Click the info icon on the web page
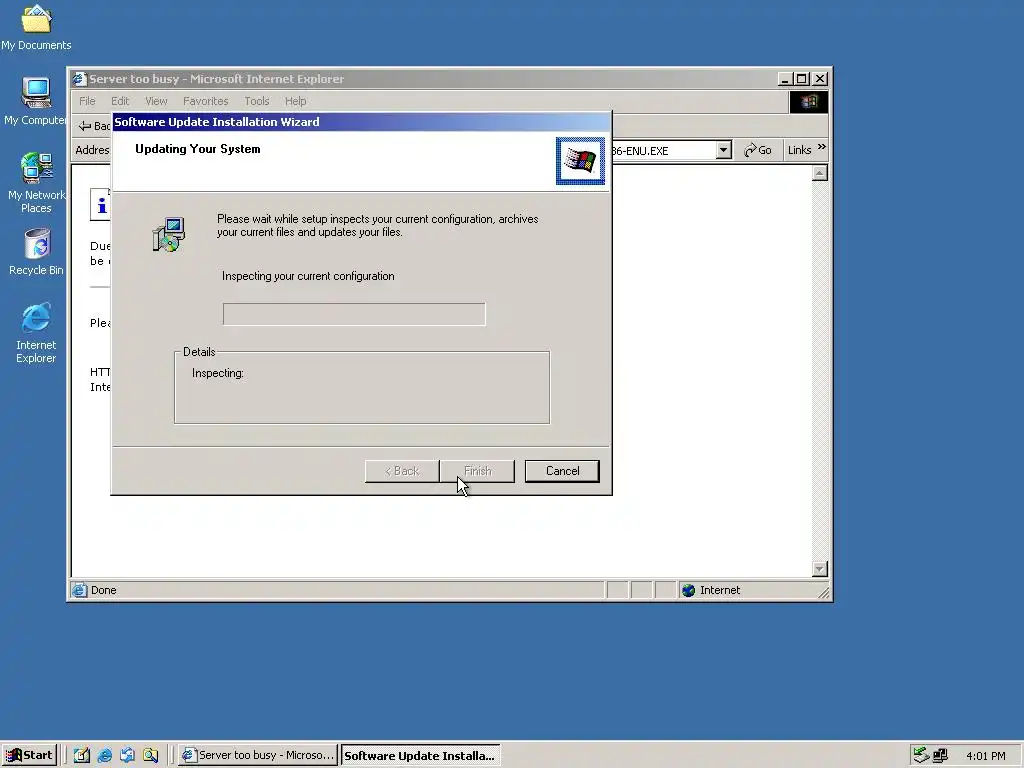 pos(100,204)
